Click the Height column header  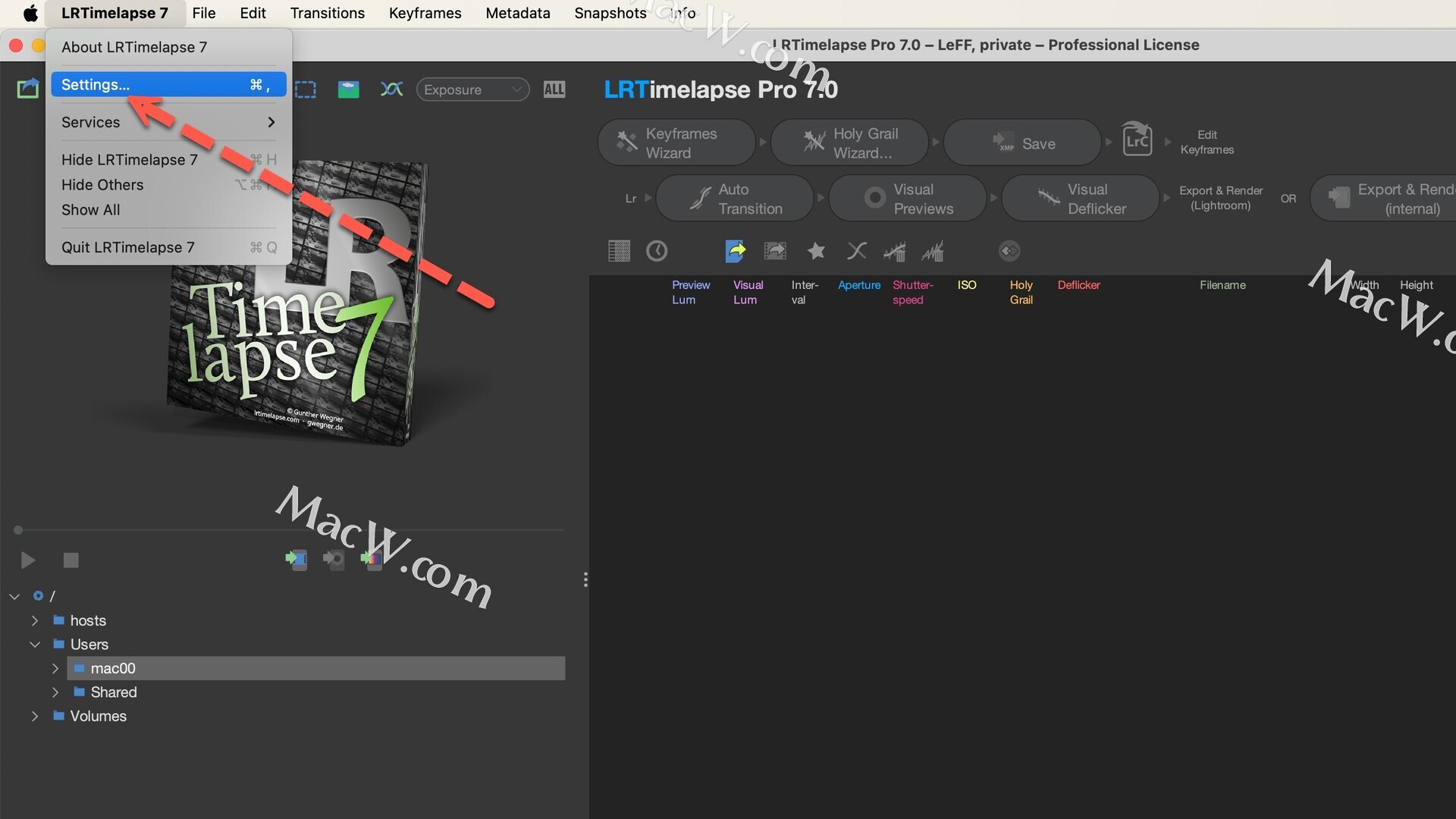point(1417,285)
